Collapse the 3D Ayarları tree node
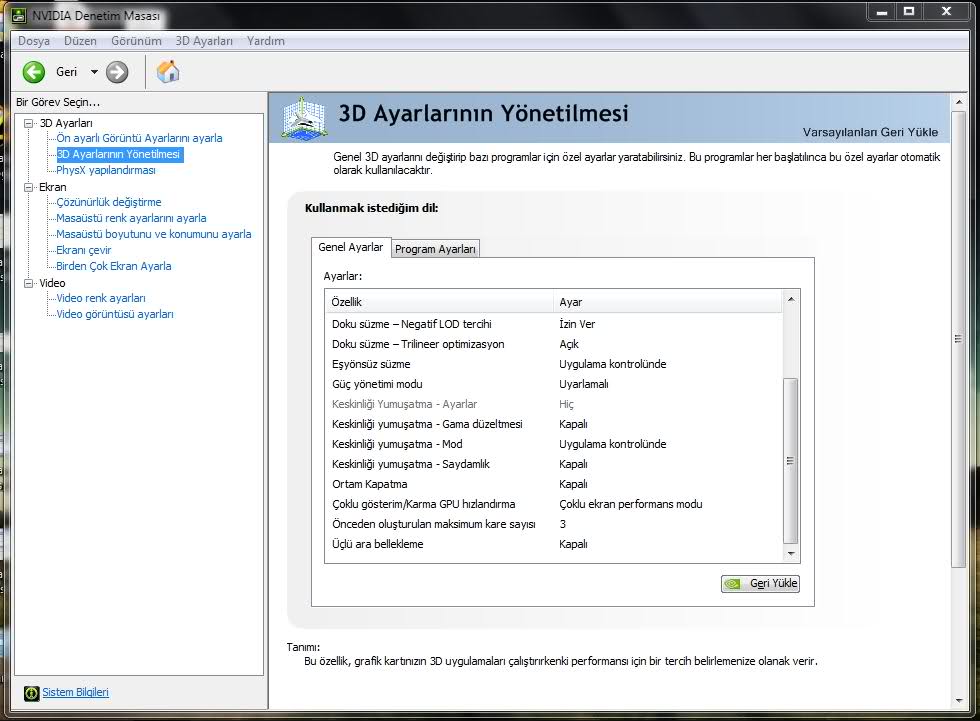This screenshot has width=980, height=721. click(x=28, y=123)
